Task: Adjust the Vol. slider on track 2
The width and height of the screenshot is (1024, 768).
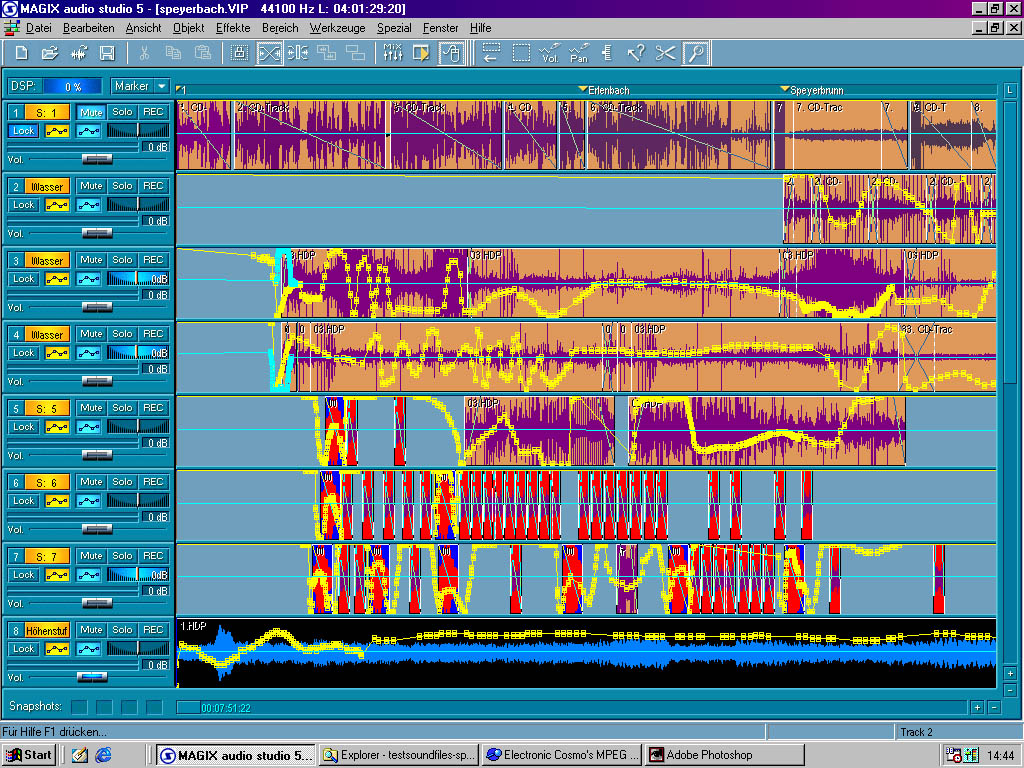Action: pyautogui.click(x=96, y=233)
